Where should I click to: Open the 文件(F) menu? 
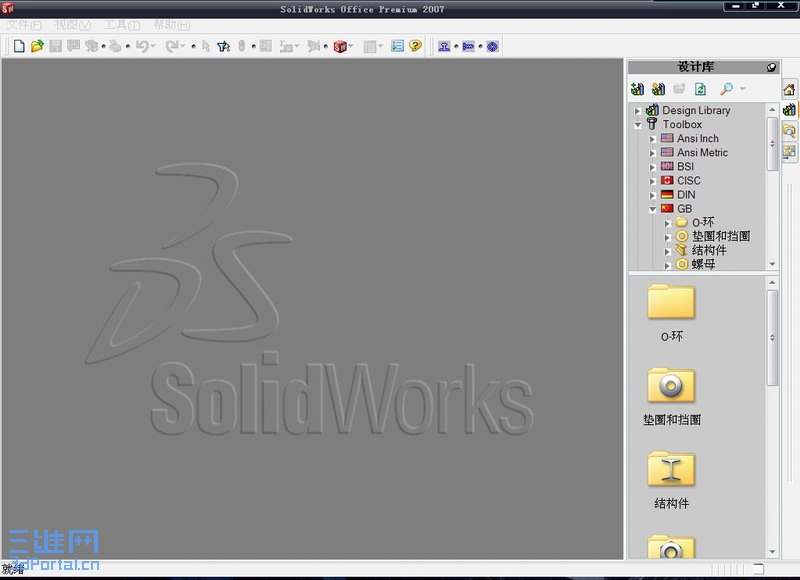tap(23, 25)
